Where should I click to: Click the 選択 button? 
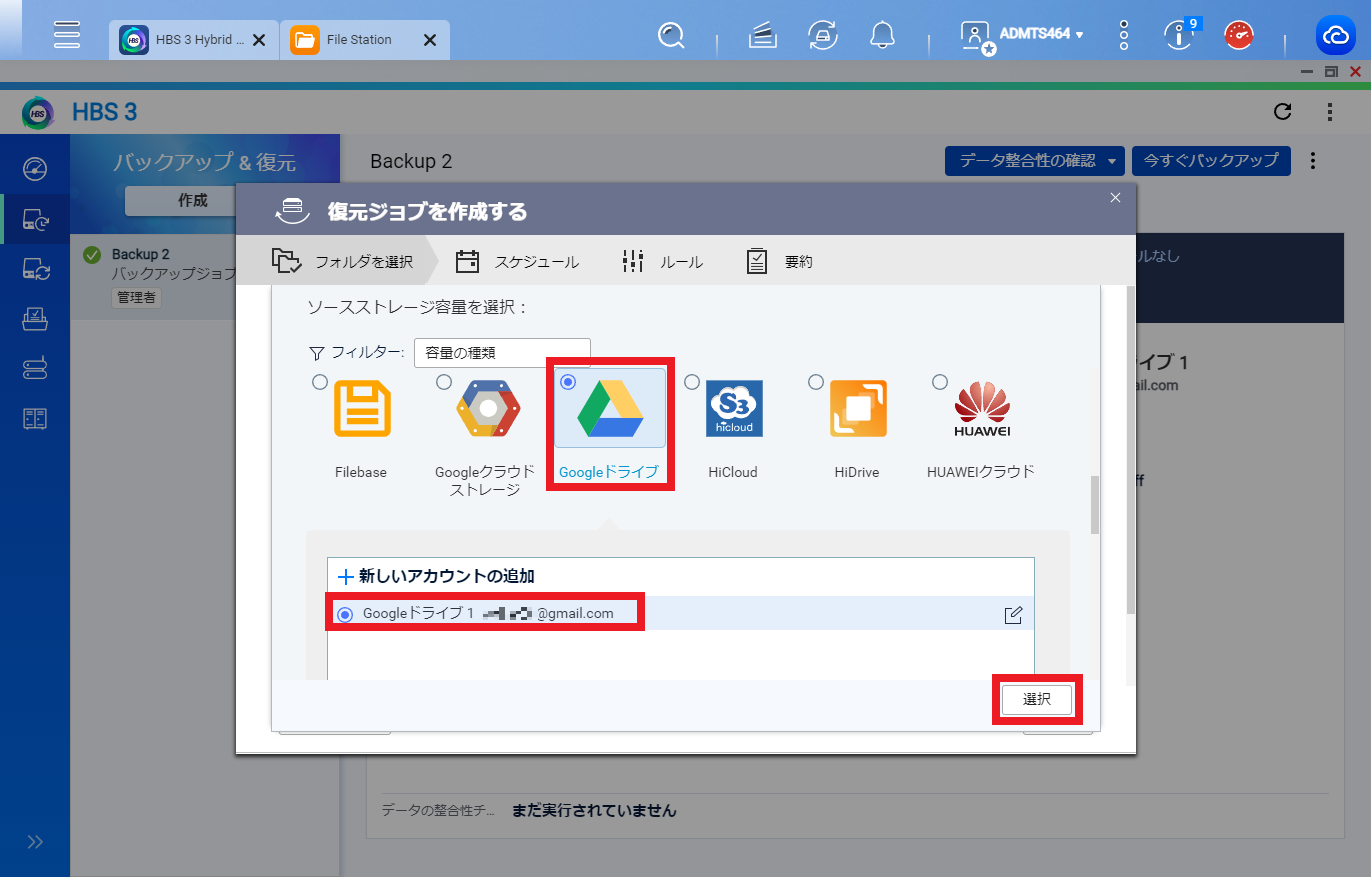(x=1037, y=700)
